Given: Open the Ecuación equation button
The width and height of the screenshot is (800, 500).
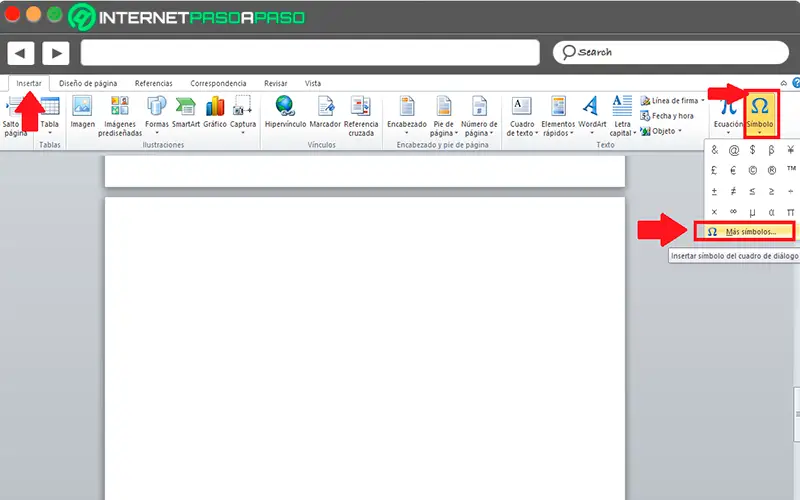Looking at the screenshot, I should [728, 115].
